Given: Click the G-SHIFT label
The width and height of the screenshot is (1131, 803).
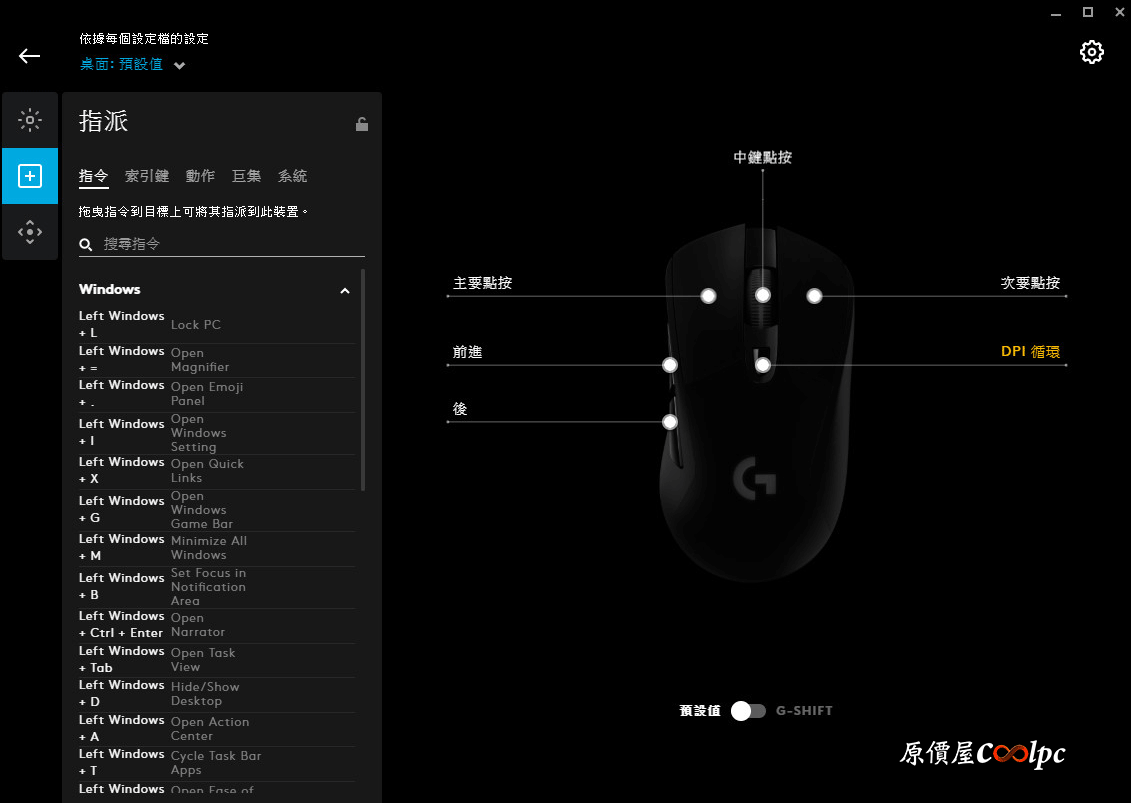Looking at the screenshot, I should click(x=804, y=711).
